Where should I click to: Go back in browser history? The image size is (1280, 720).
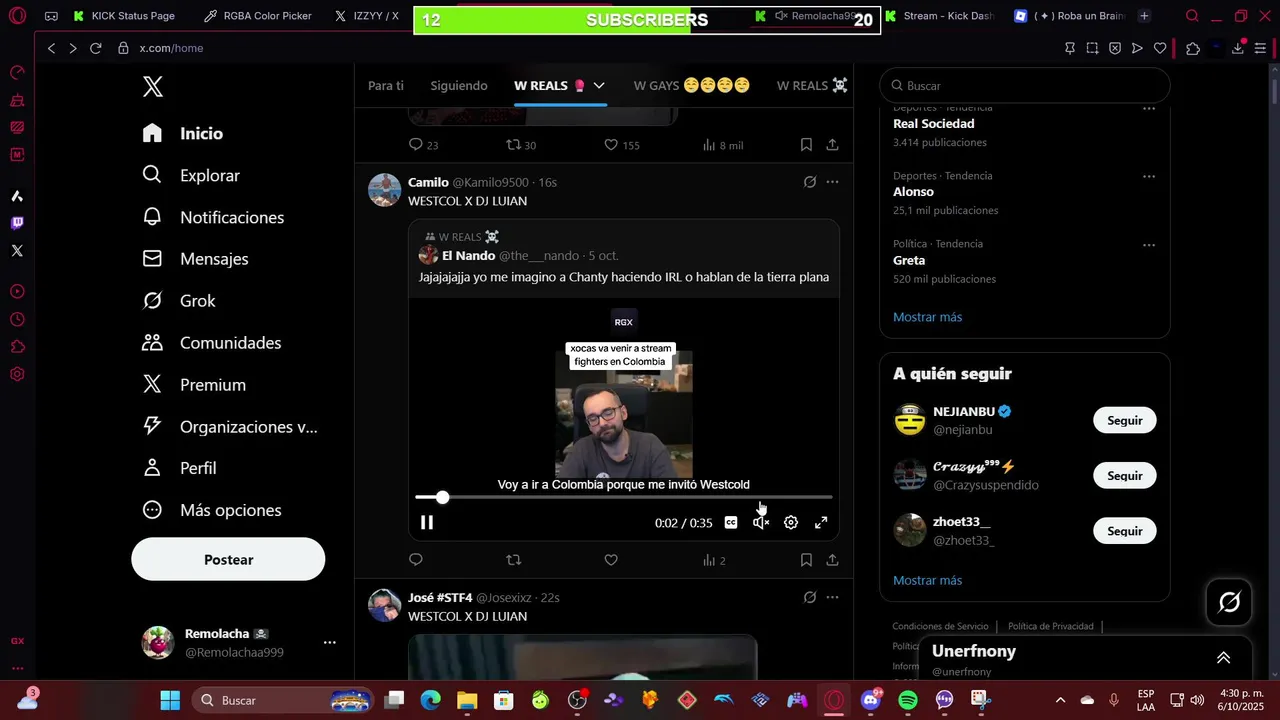pos(51,48)
